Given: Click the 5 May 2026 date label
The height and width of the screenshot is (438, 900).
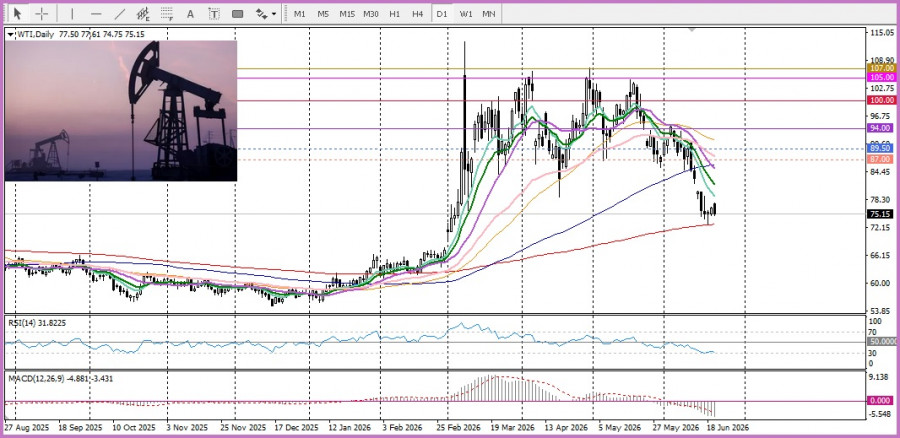Looking at the screenshot, I should (x=619, y=428).
